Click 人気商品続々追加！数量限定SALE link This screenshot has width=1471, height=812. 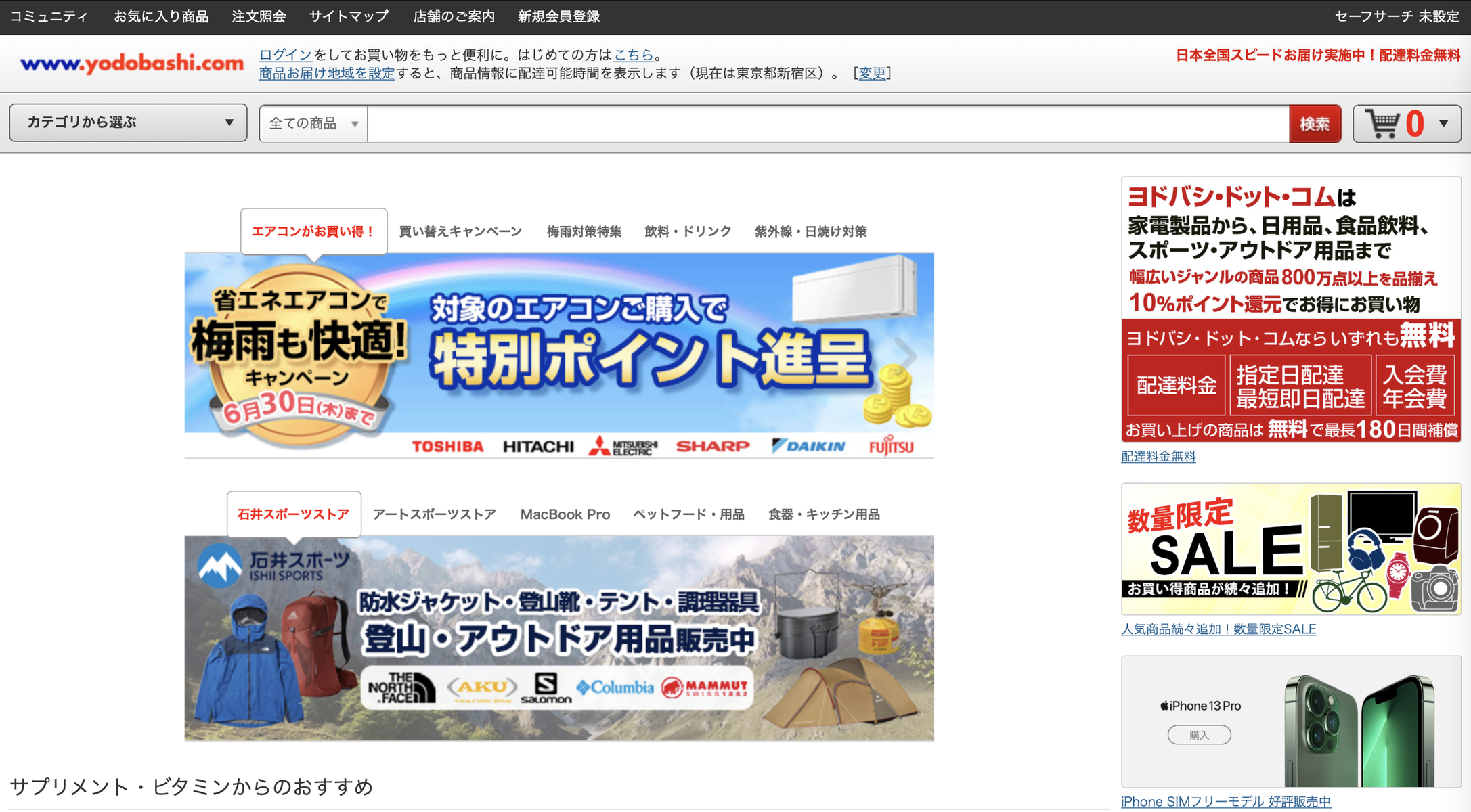click(1218, 629)
